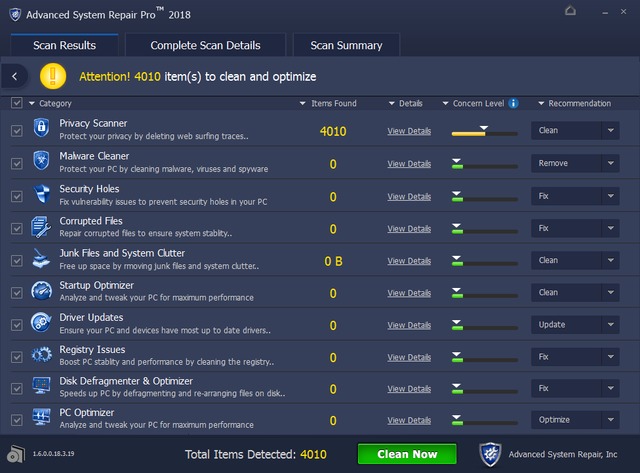This screenshot has height=473, width=640.
Task: Sort by the Items Found column header
Action: pos(328,103)
